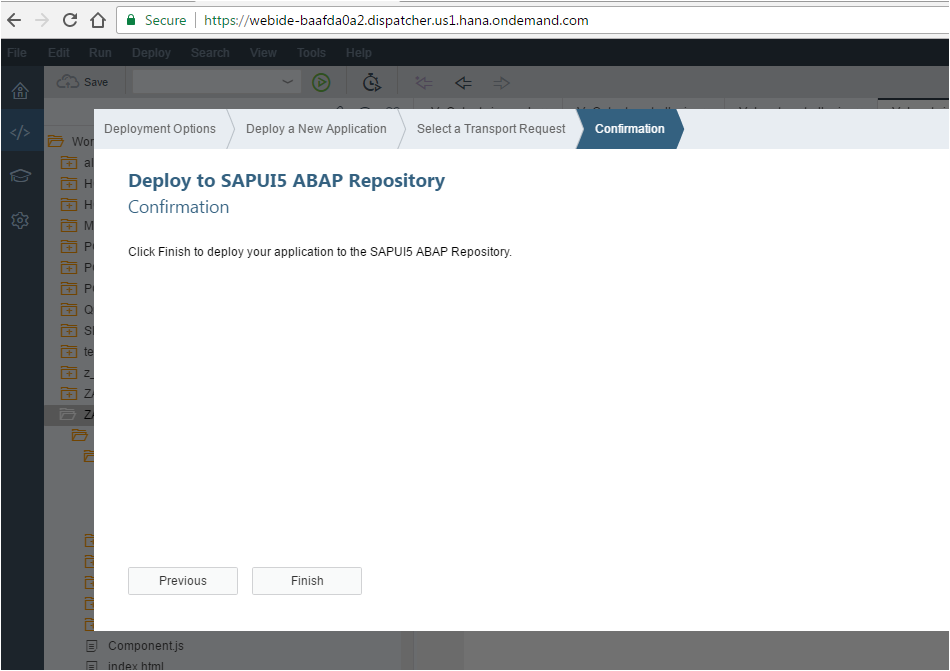Open the Run menu

[100, 53]
